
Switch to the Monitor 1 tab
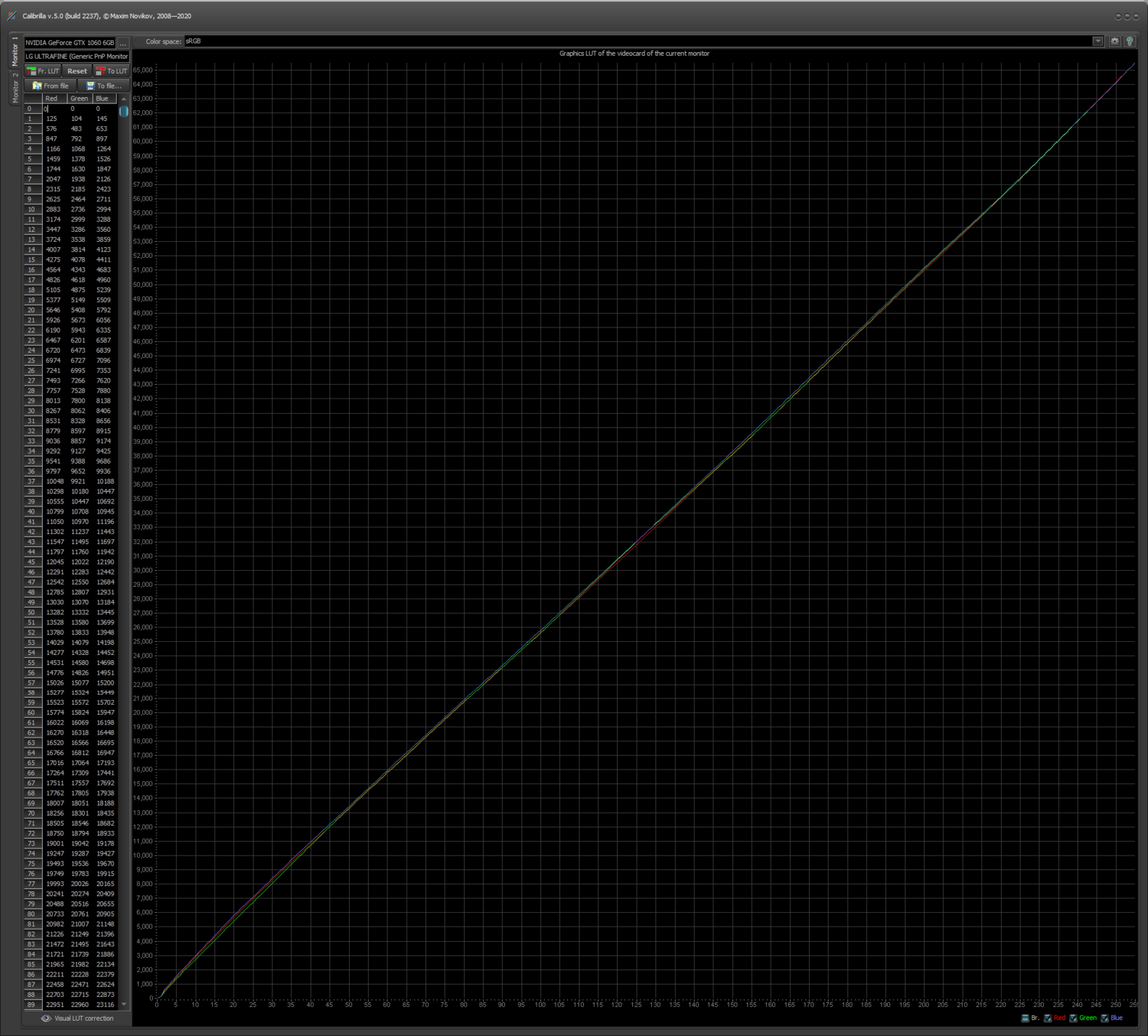(15, 50)
